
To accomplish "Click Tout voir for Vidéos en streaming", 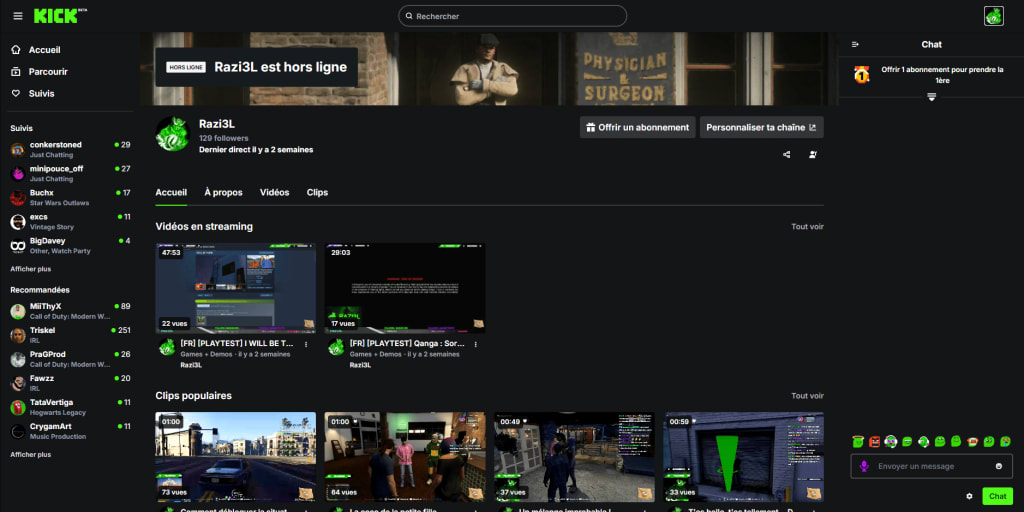I will click(807, 227).
